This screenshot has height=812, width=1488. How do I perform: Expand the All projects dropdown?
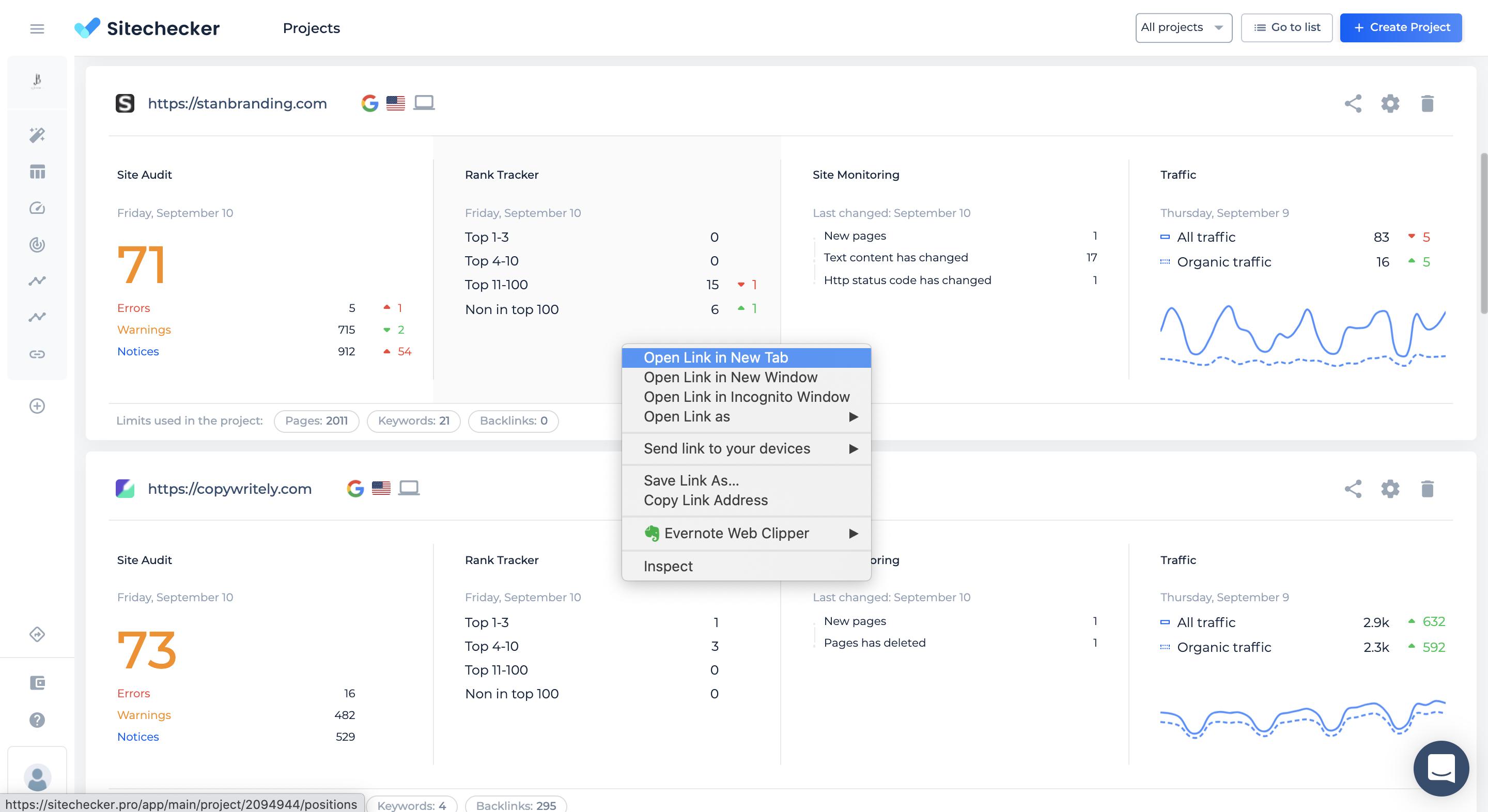[x=1184, y=28]
